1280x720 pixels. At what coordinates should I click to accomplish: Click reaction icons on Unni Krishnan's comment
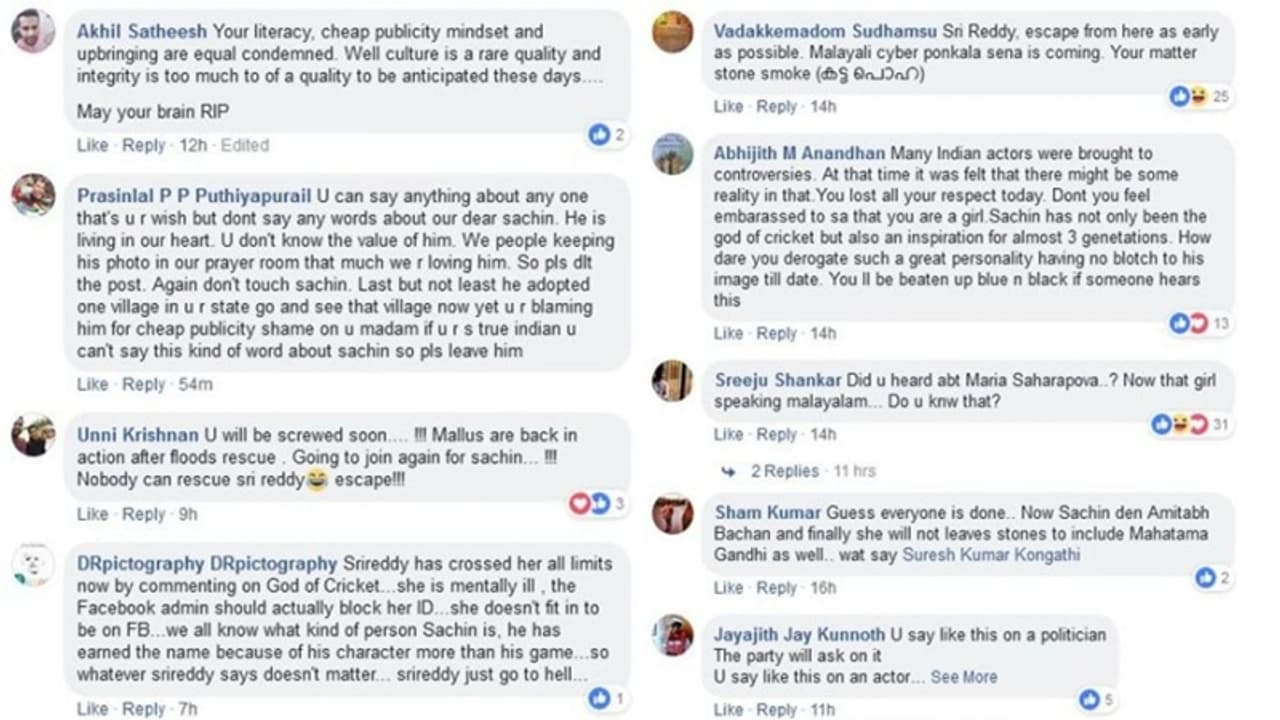[x=589, y=503]
